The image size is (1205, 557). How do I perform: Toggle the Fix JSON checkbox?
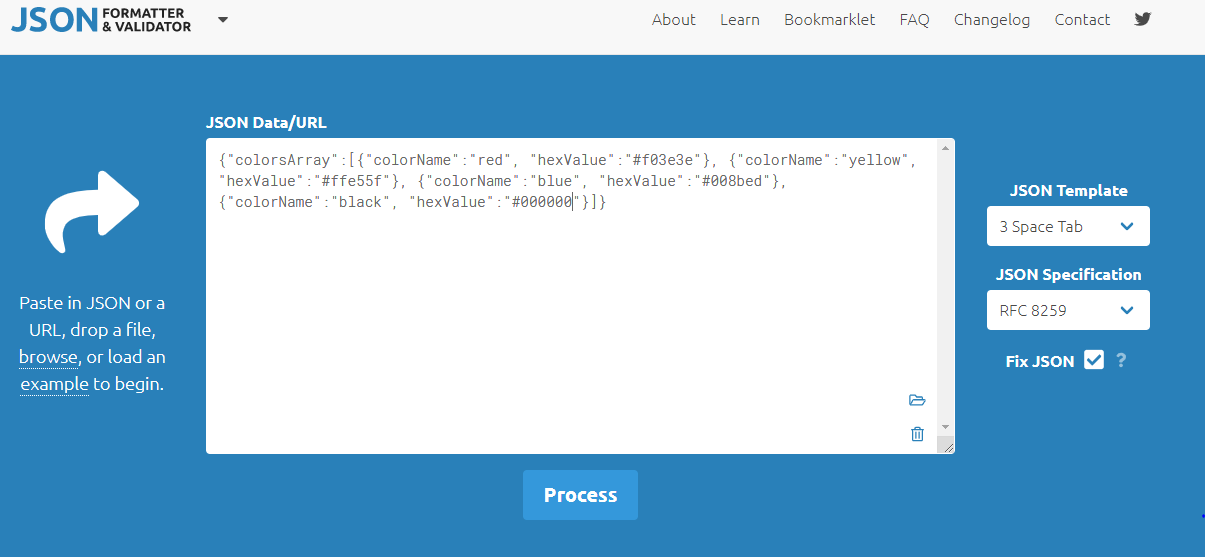[x=1094, y=360]
